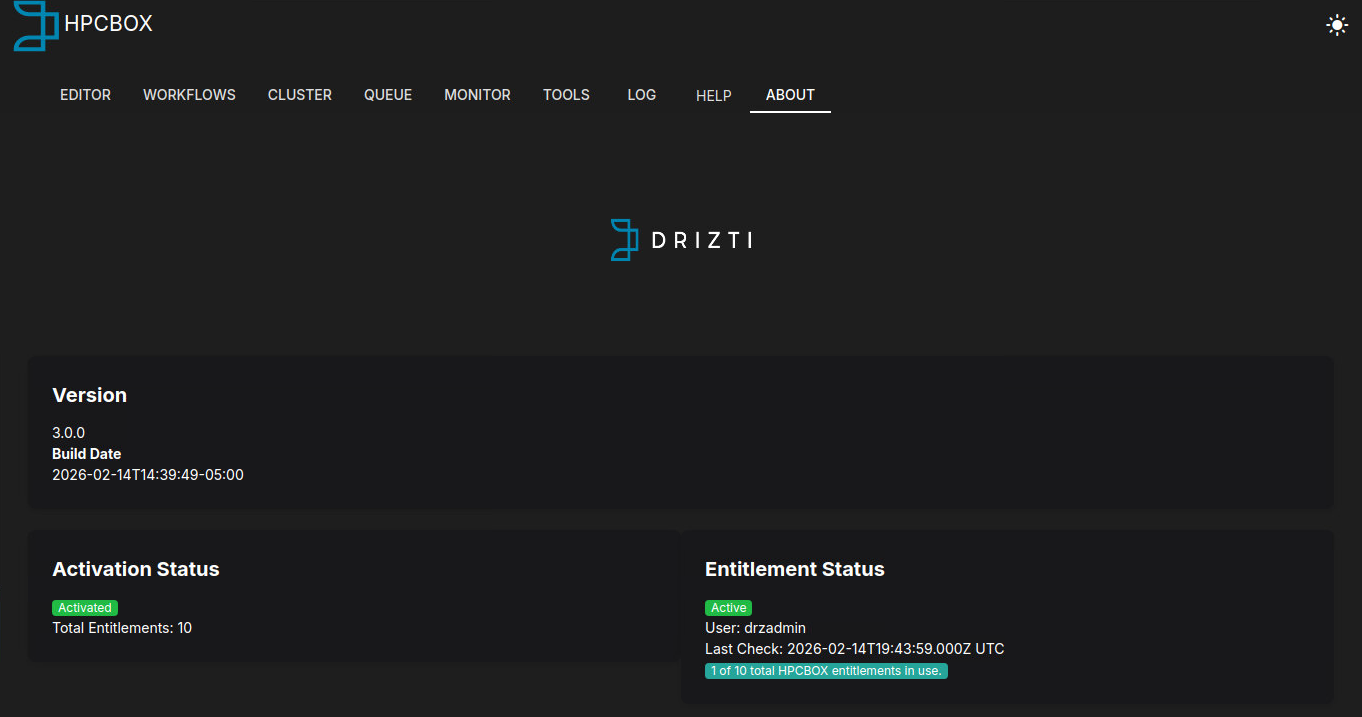Select version number 3.0.0

tap(69, 433)
